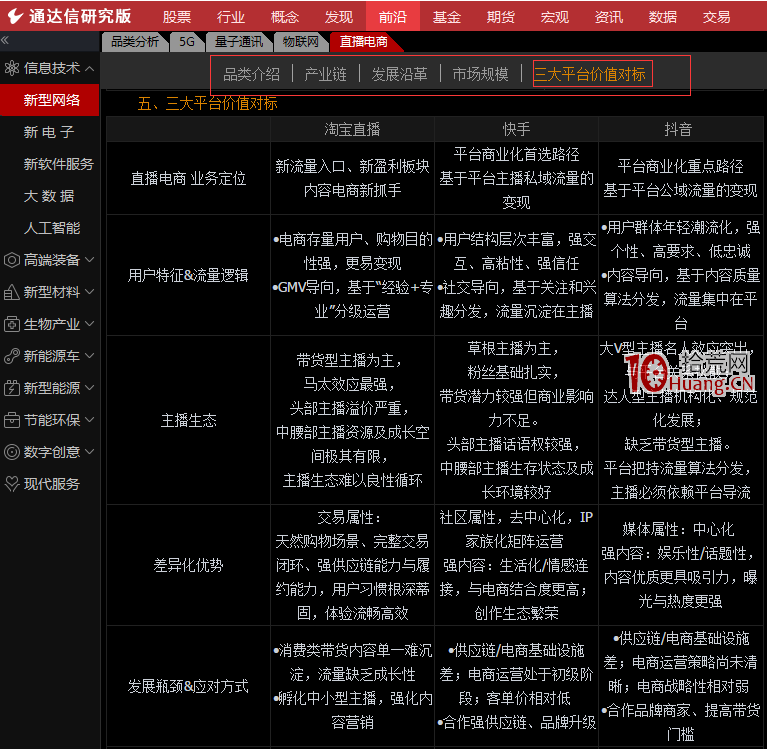This screenshot has width=767, height=749.
Task: Switch to the 5G tab
Action: pos(187,42)
